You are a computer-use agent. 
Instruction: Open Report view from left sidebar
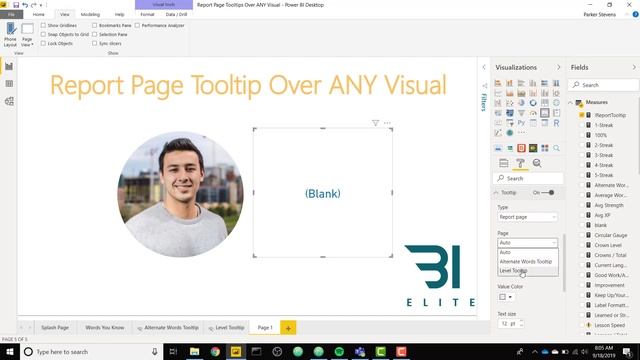click(x=9, y=66)
